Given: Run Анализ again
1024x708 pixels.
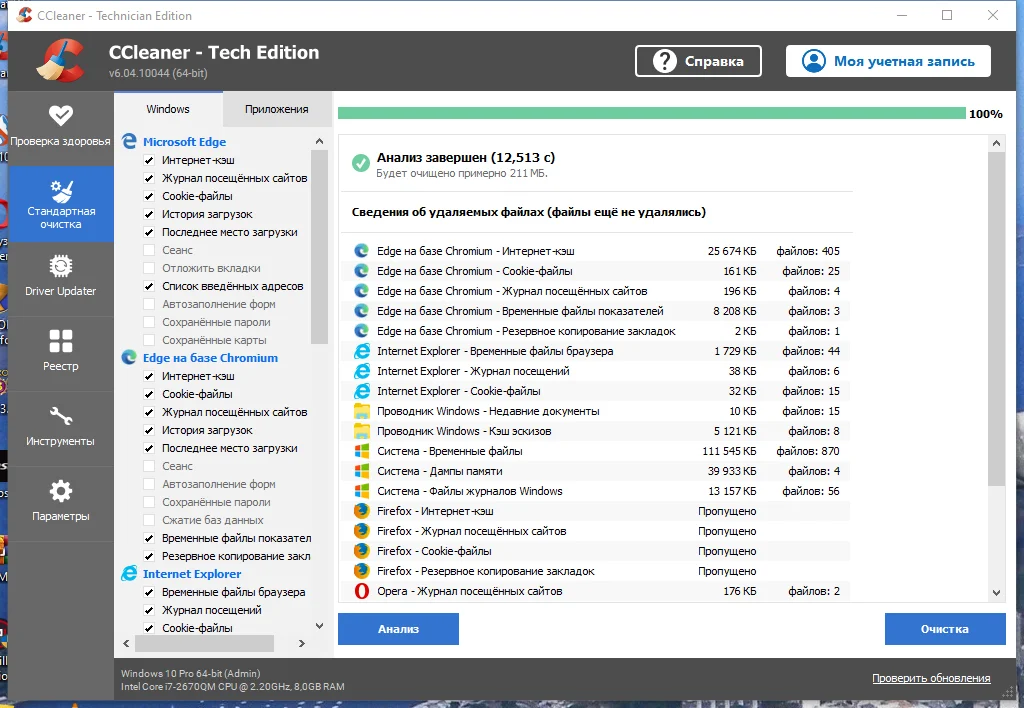Looking at the screenshot, I should 398,629.
